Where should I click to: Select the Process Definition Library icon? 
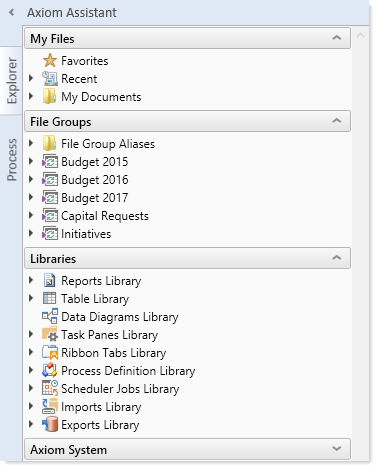pyautogui.click(x=50, y=370)
